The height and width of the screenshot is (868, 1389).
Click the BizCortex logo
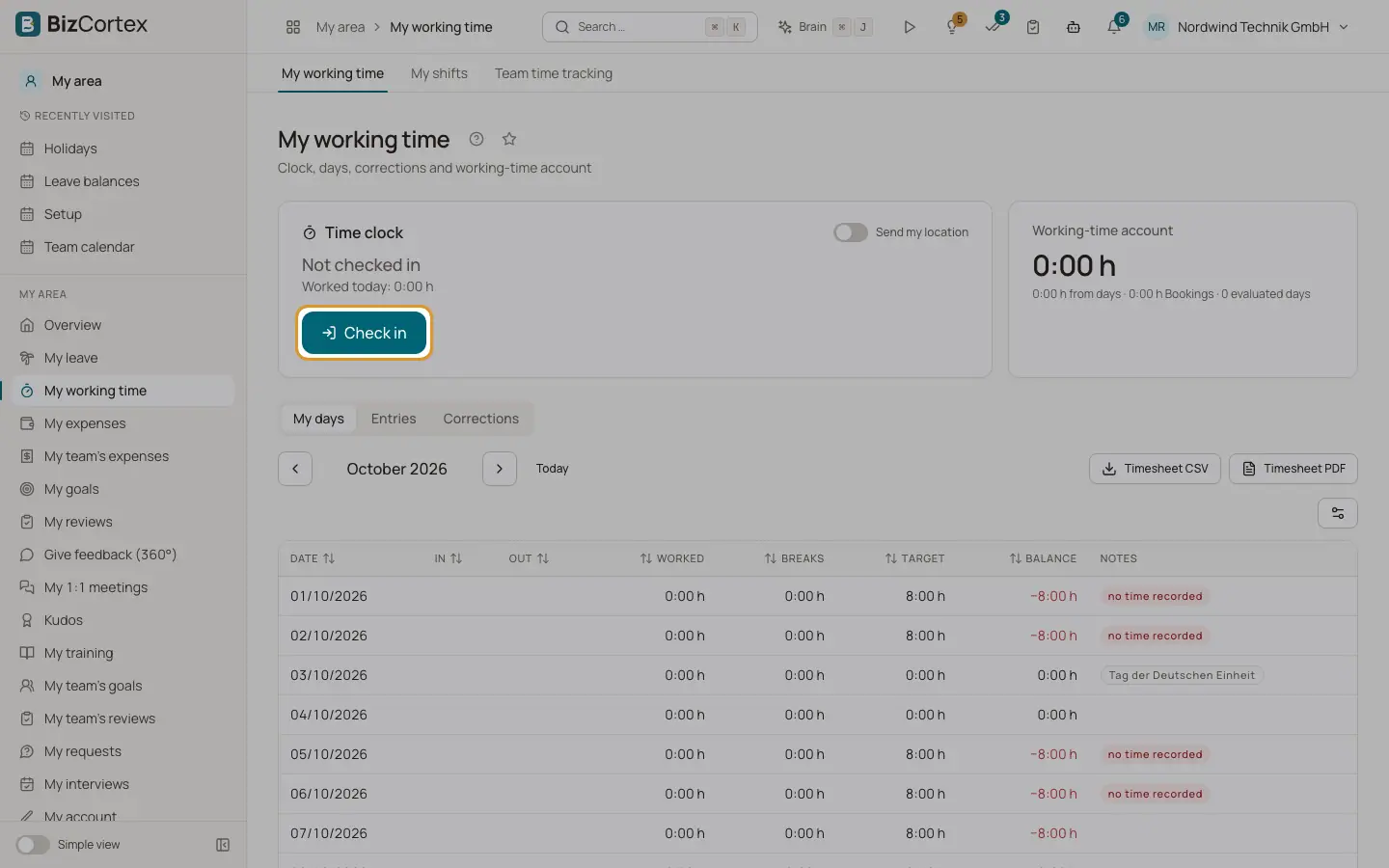(x=82, y=24)
